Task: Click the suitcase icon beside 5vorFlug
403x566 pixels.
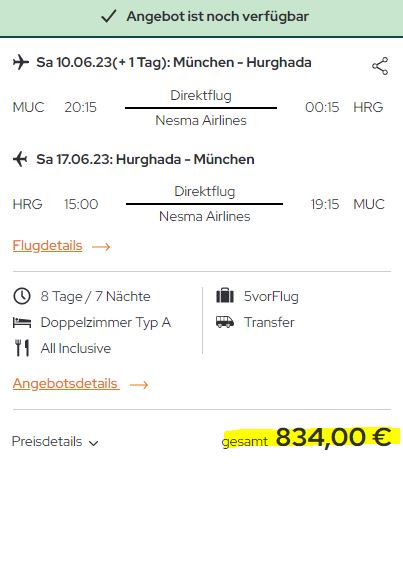Action: click(225, 296)
